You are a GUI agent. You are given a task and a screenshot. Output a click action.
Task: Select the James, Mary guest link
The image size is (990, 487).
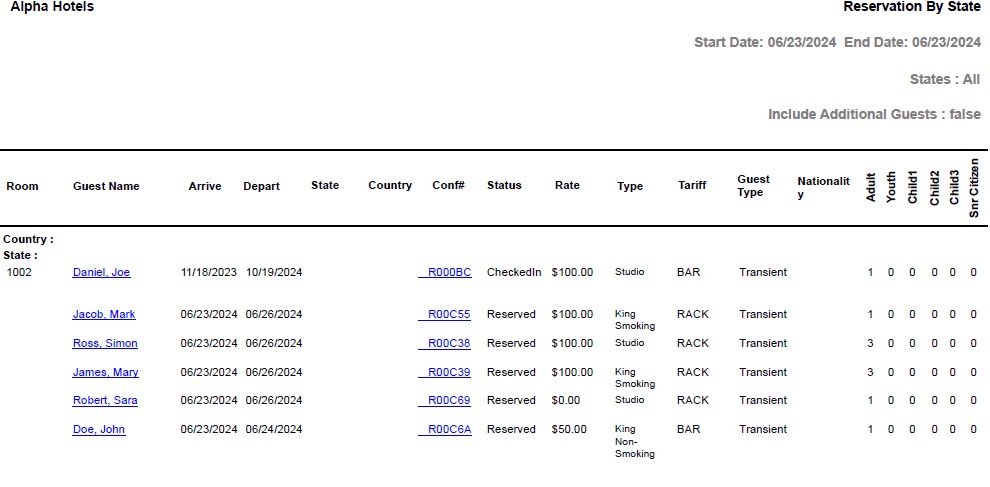(105, 372)
